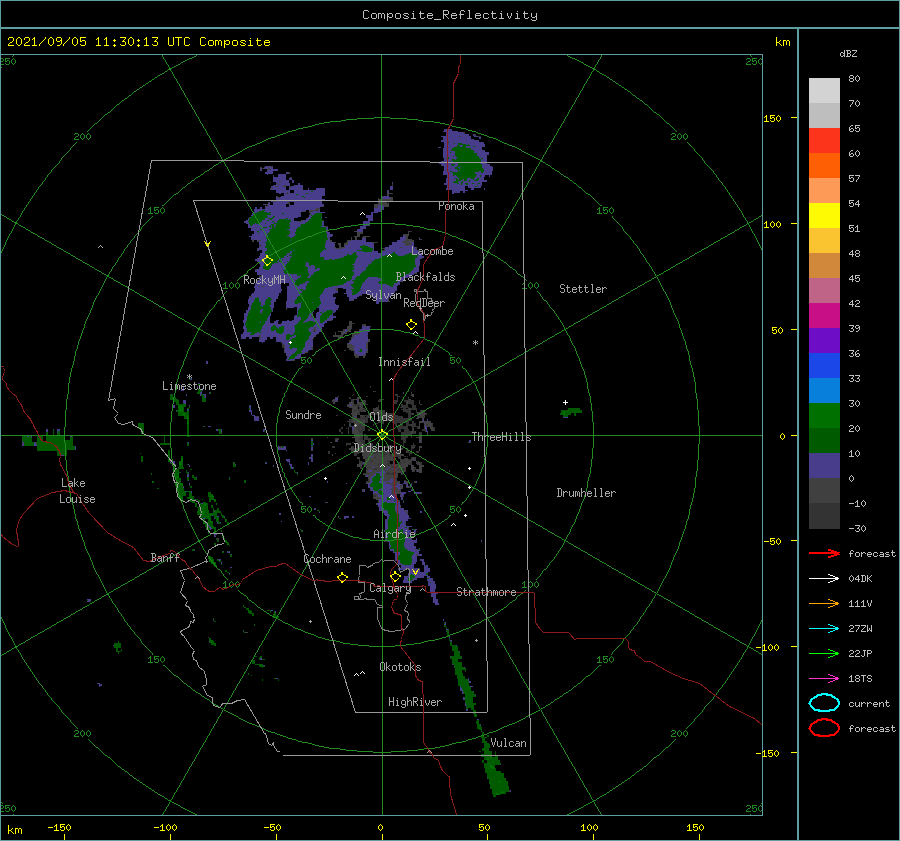Click the Lacombe label
Viewport: 900px width, 841px height.
tap(432, 251)
